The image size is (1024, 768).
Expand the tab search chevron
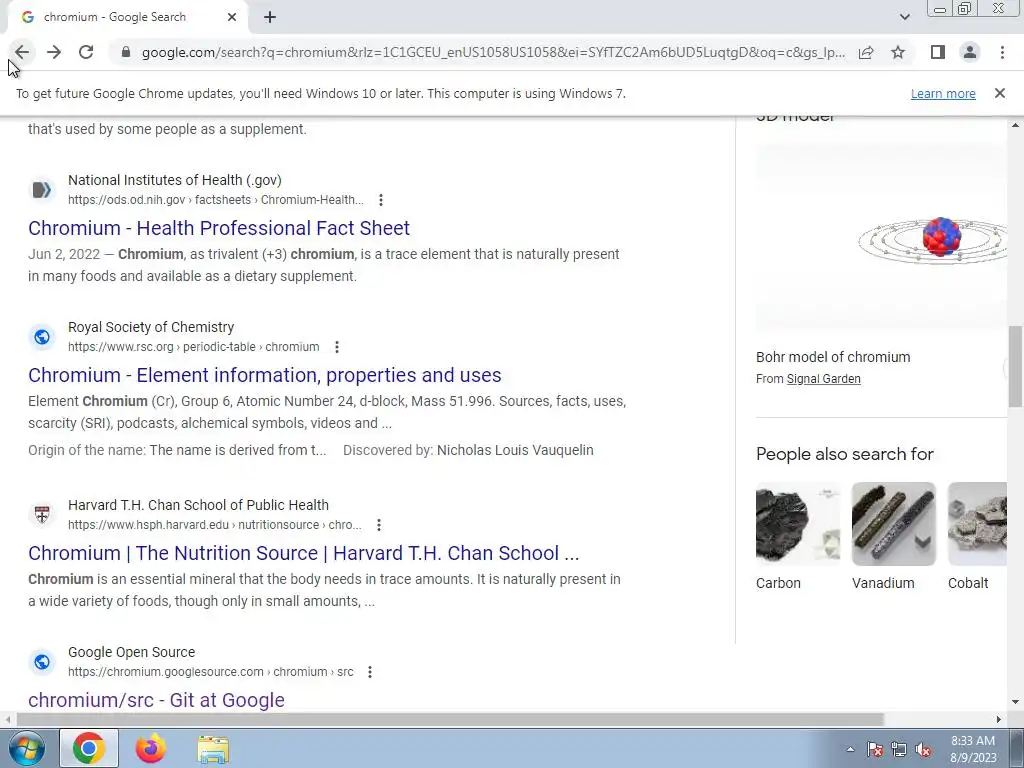[904, 17]
